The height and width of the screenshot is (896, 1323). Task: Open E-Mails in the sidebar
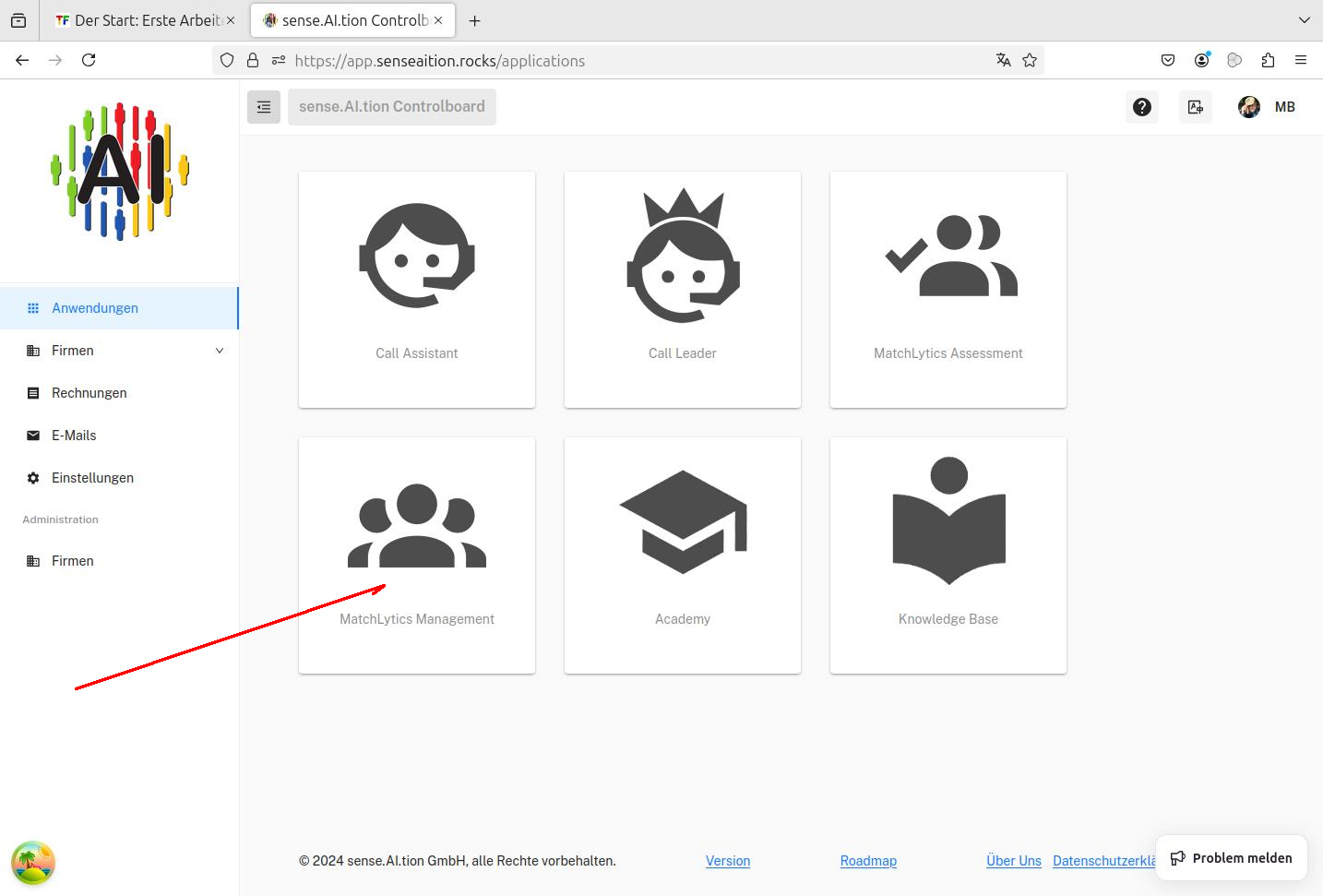(119, 436)
